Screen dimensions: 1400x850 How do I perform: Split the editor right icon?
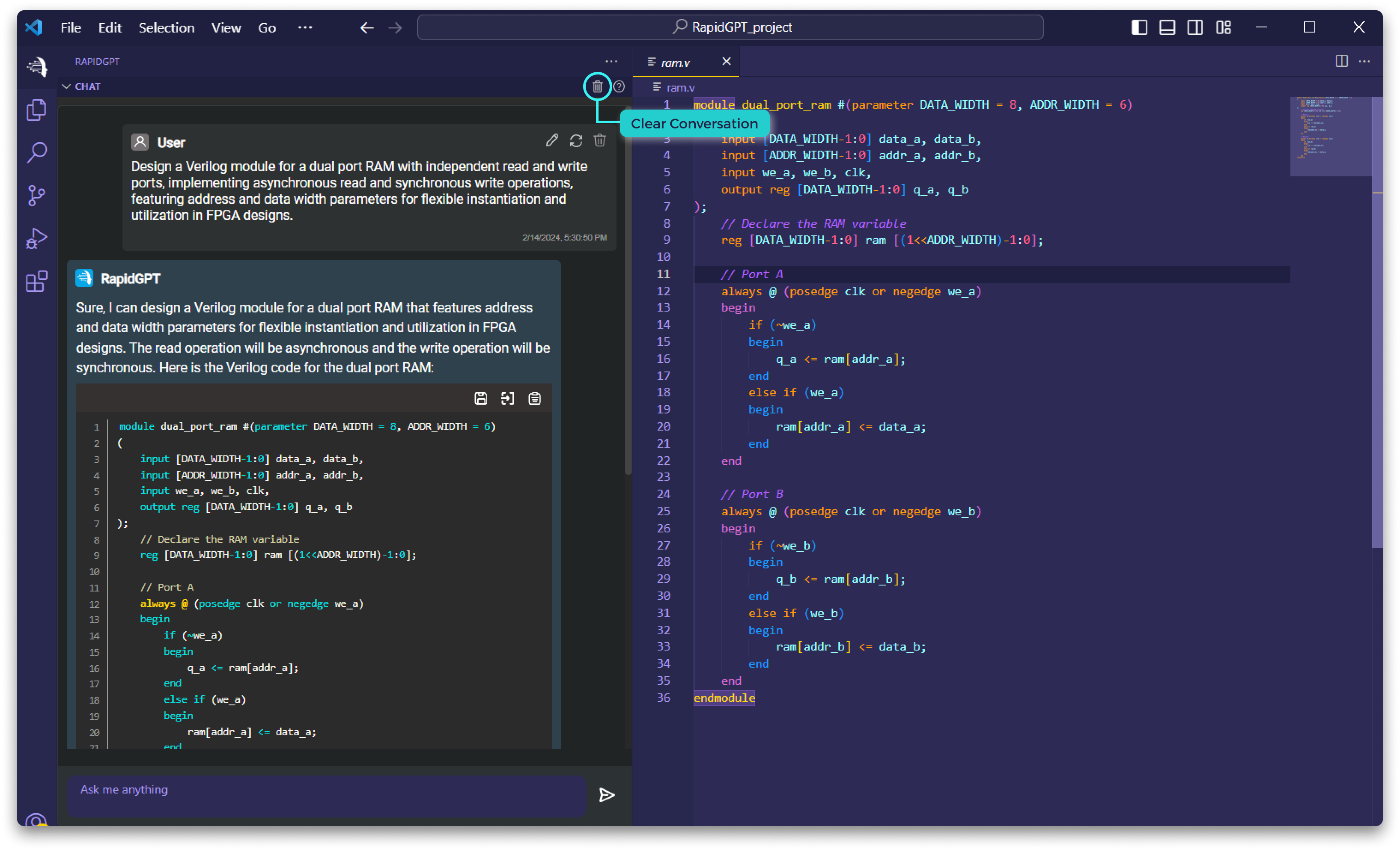point(1341,61)
